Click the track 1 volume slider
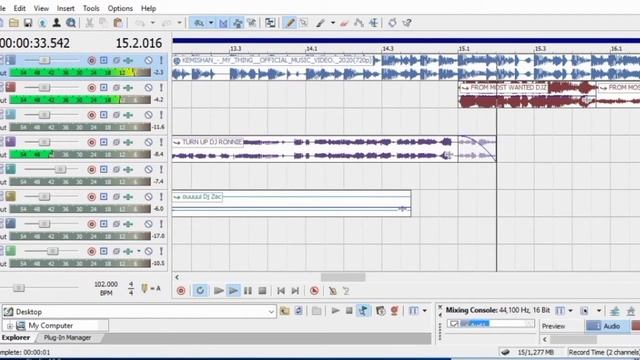 pos(44,60)
